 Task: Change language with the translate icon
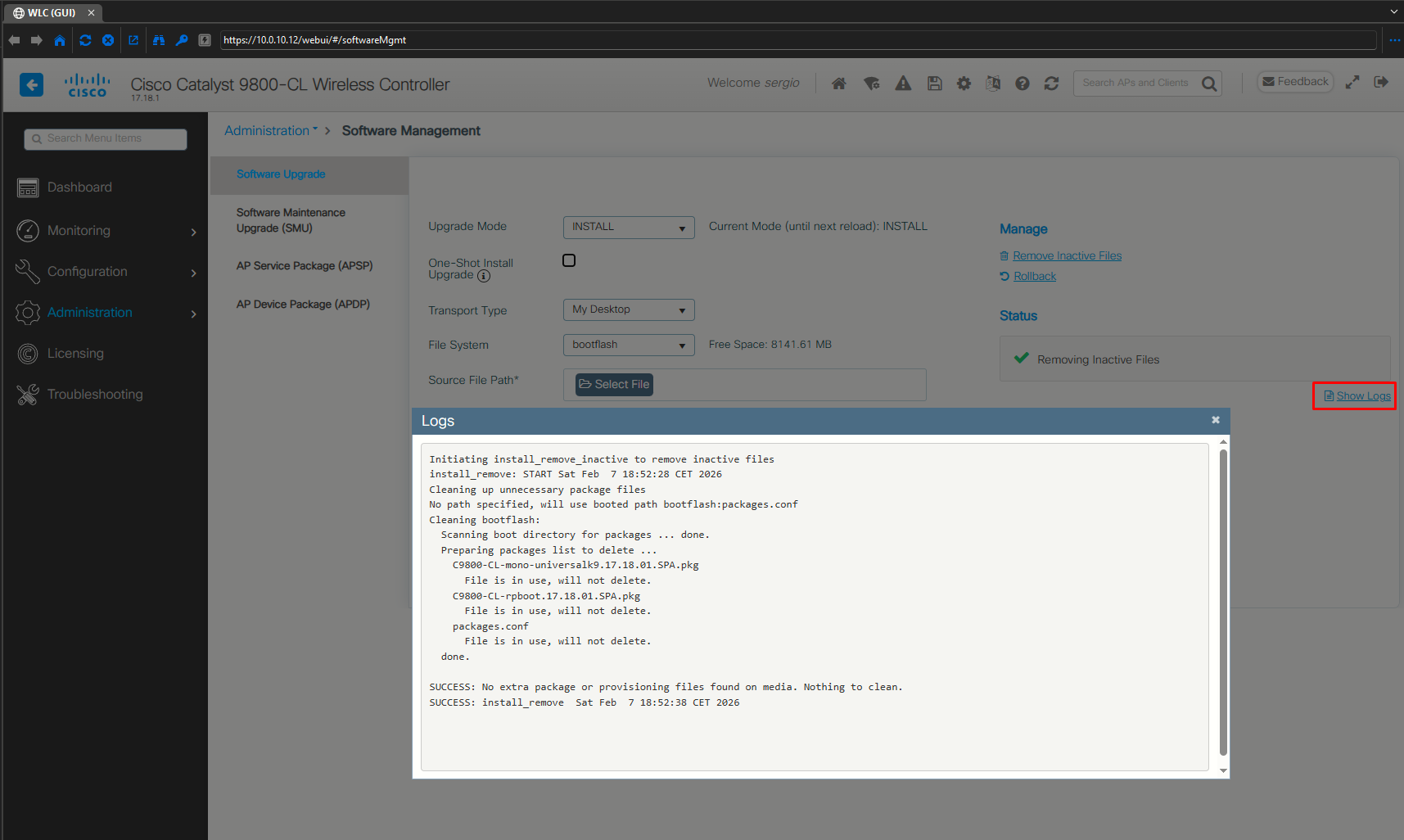click(x=993, y=84)
